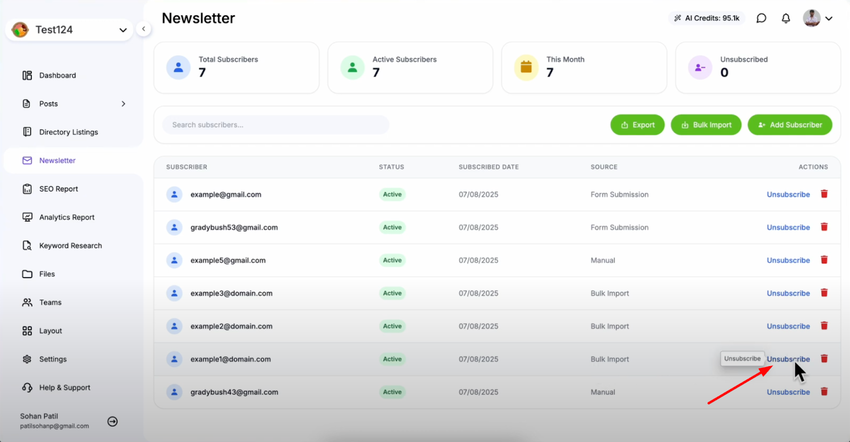Click trash icon for gradybush43@gmail.com
The image size is (850, 442).
coord(824,392)
